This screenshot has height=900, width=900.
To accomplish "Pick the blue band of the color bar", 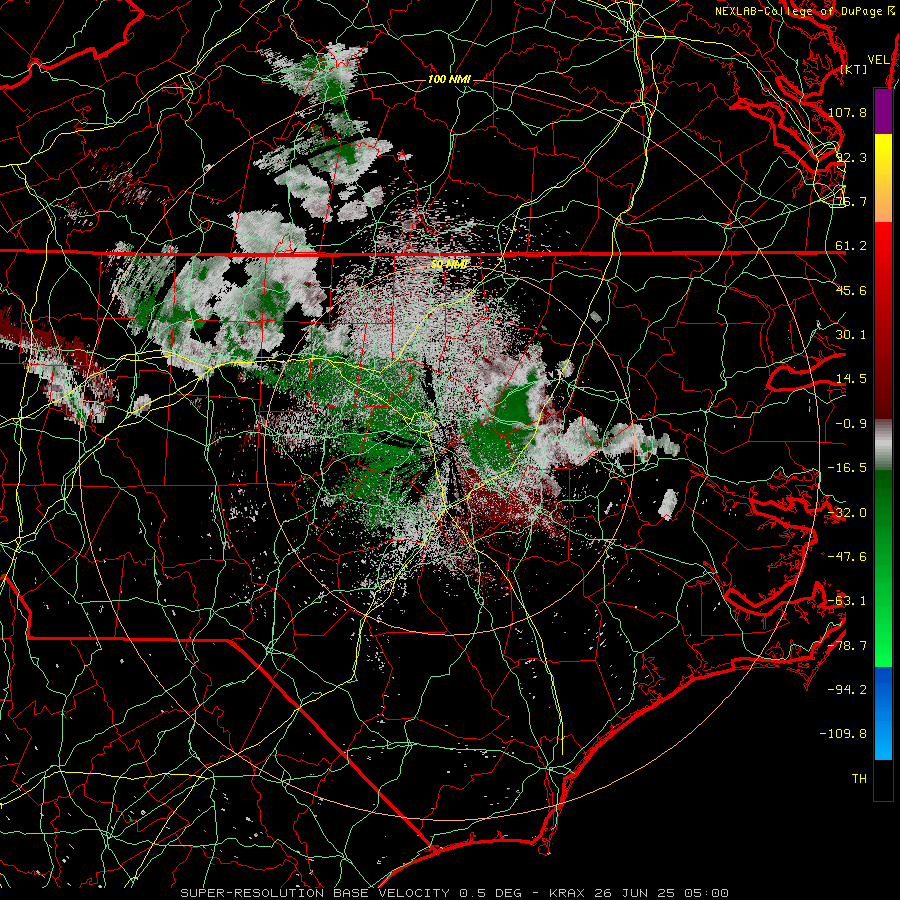I will coord(883,713).
